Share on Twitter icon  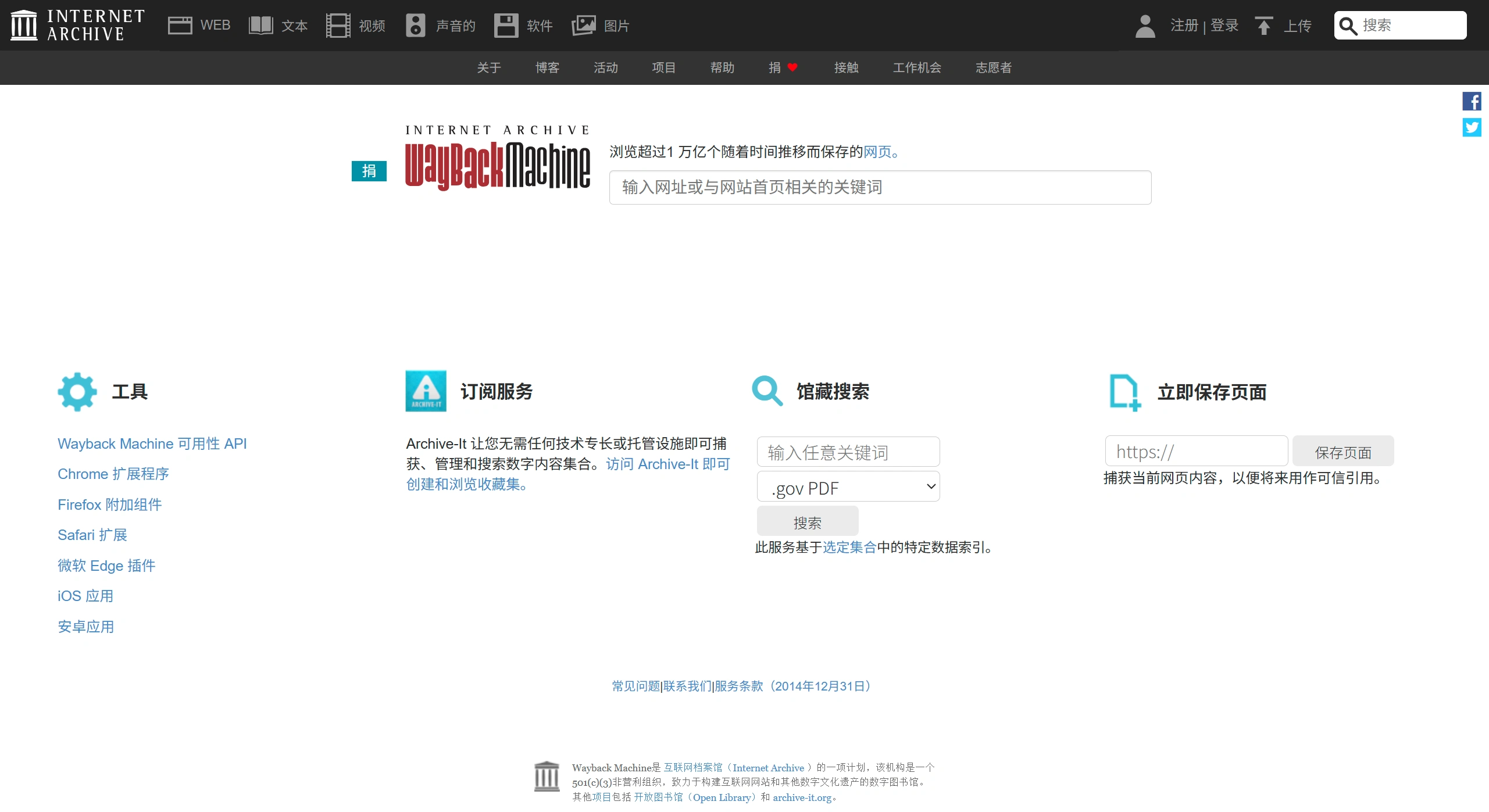(x=1472, y=127)
